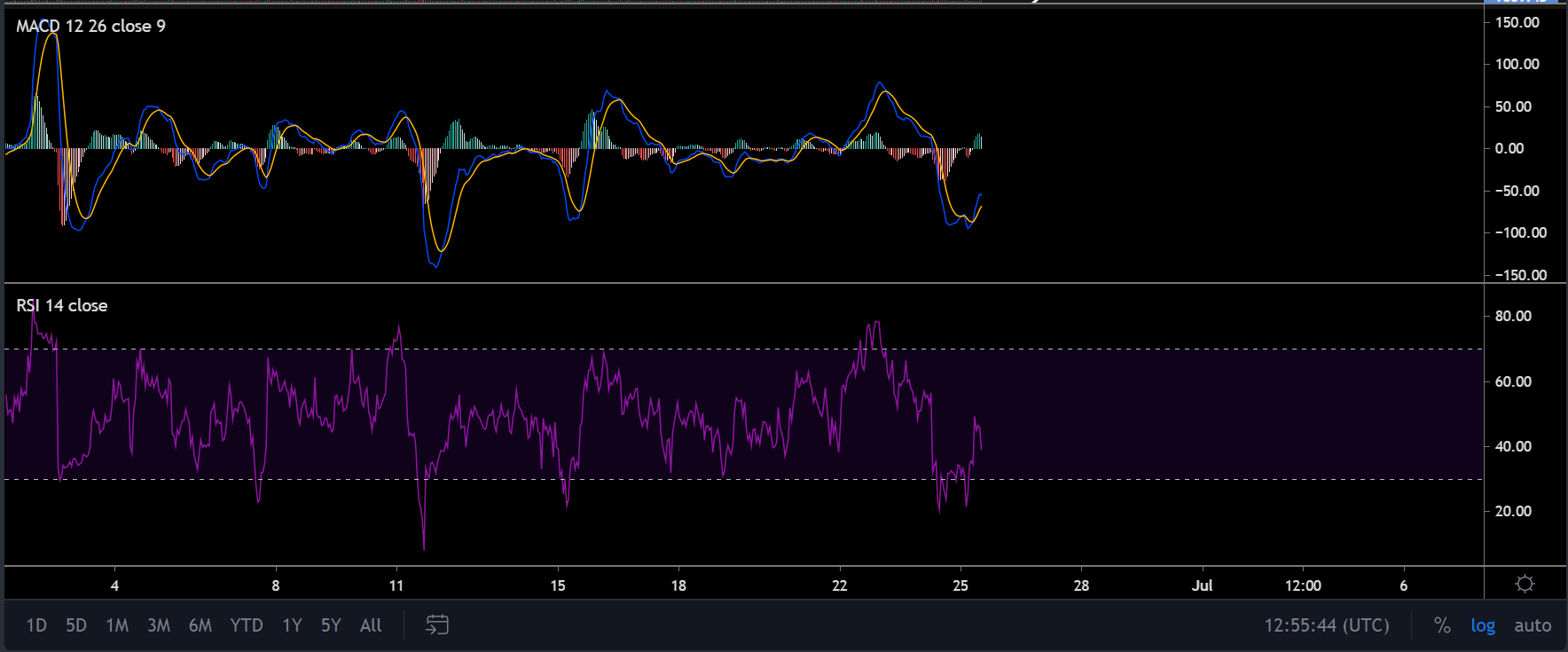The height and width of the screenshot is (652, 1568).
Task: Toggle percent scale mode
Action: click(1442, 625)
